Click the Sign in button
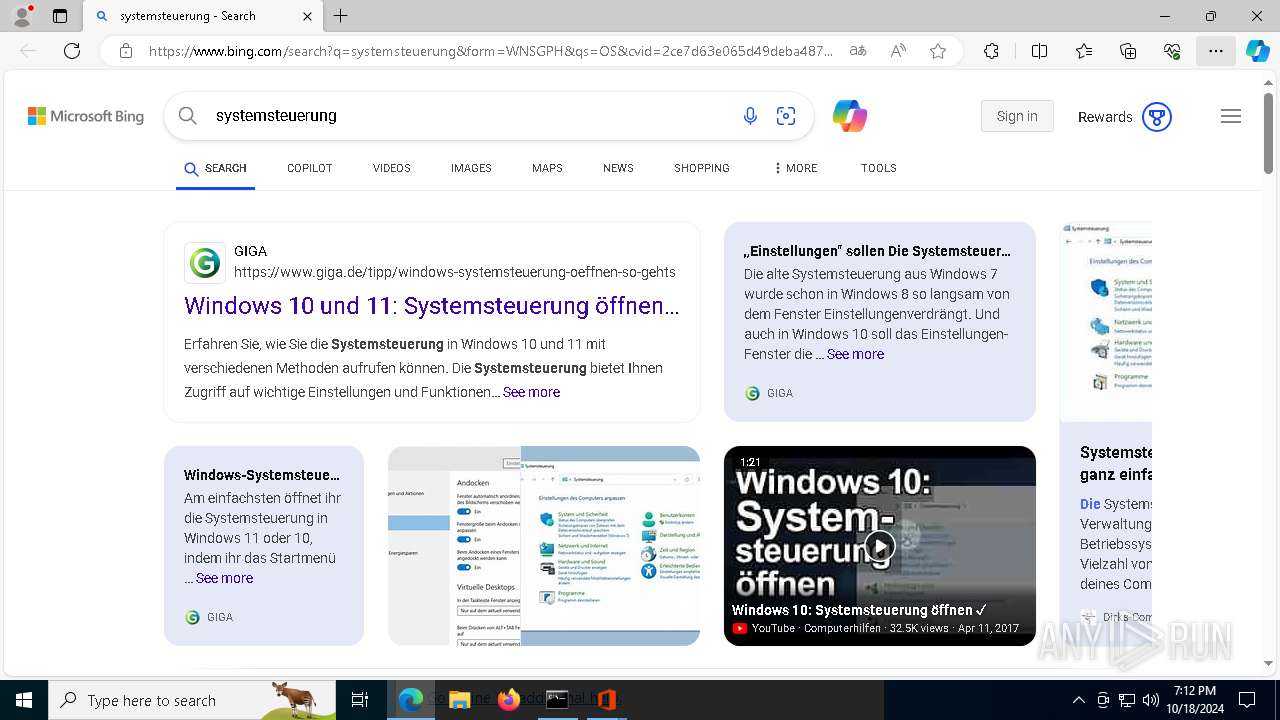This screenshot has width=1280, height=720. click(1017, 116)
